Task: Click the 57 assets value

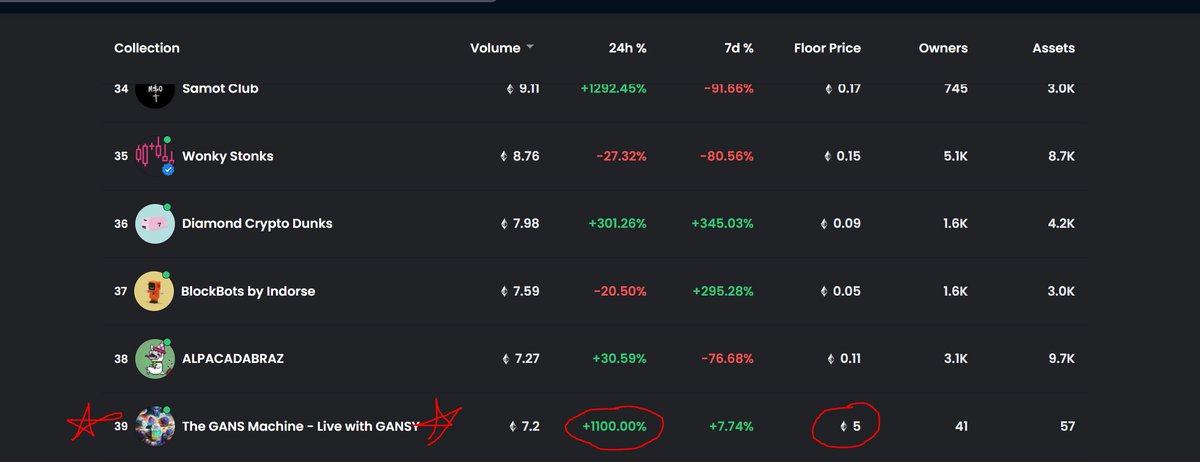Action: click(1067, 426)
